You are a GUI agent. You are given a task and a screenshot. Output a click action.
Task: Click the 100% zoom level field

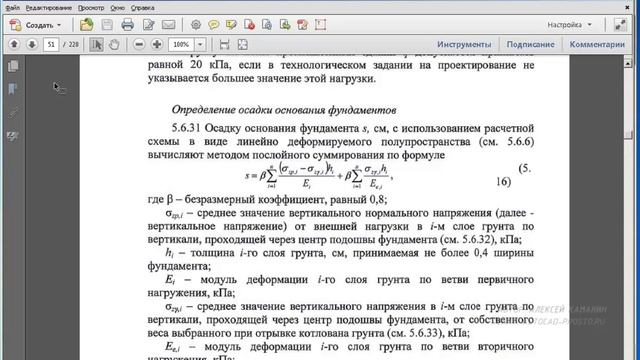tap(181, 44)
